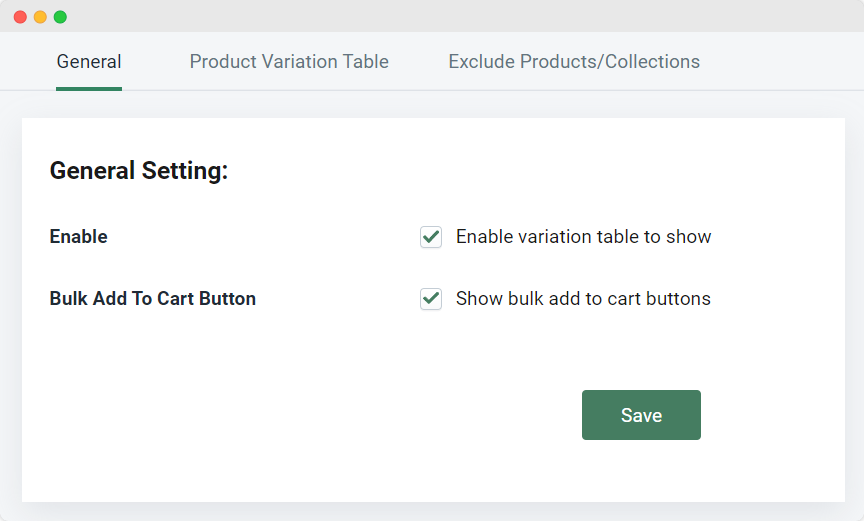
Task: Open the Product Variation Table tab
Action: [x=289, y=62]
